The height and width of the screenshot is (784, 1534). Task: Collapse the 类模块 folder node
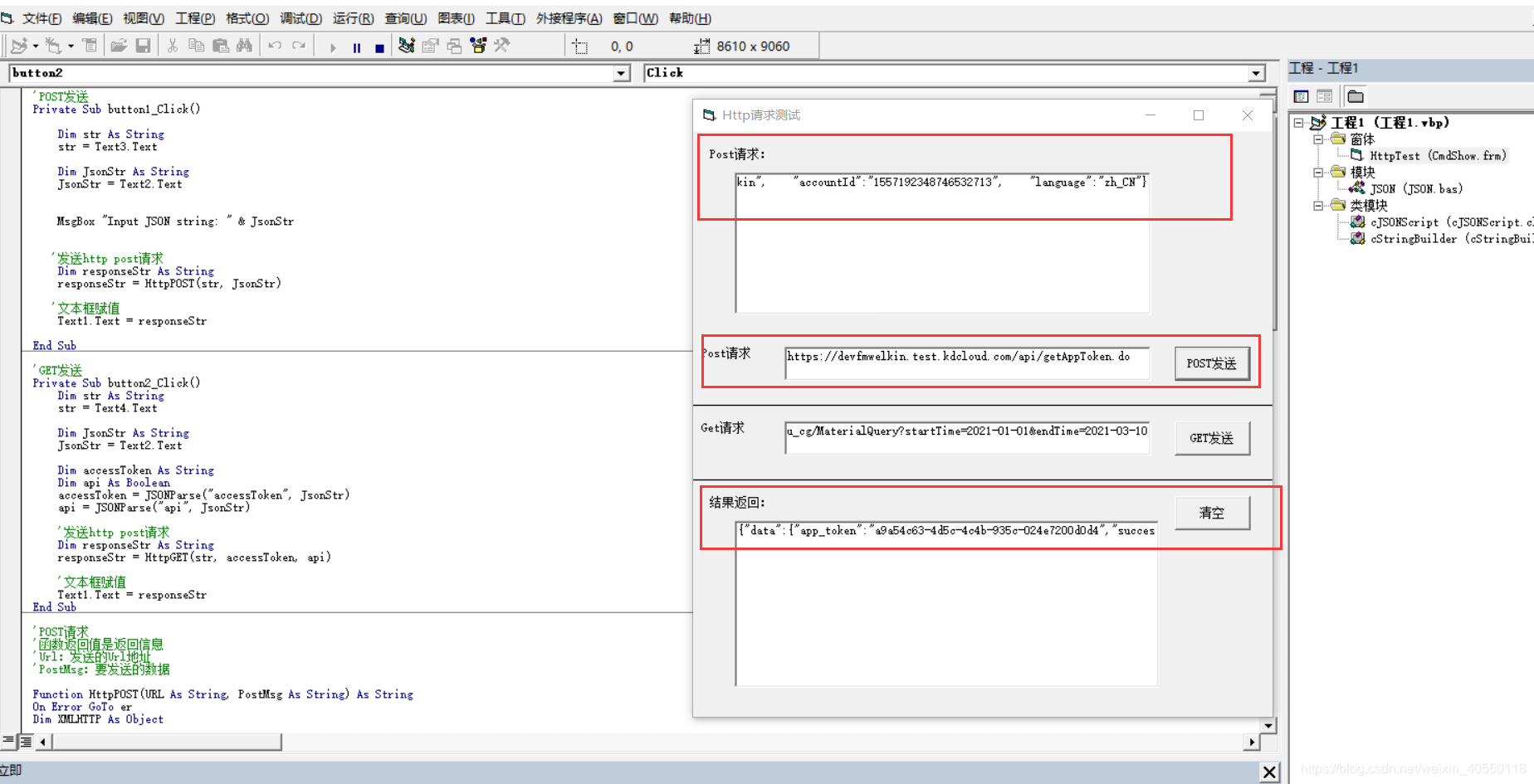click(1318, 206)
